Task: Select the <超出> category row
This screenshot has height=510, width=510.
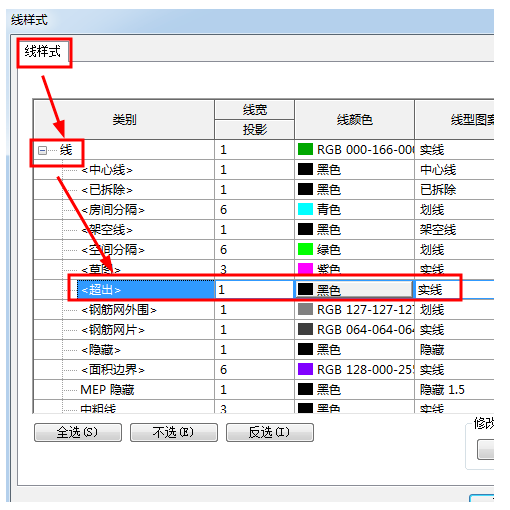Action: (x=146, y=290)
